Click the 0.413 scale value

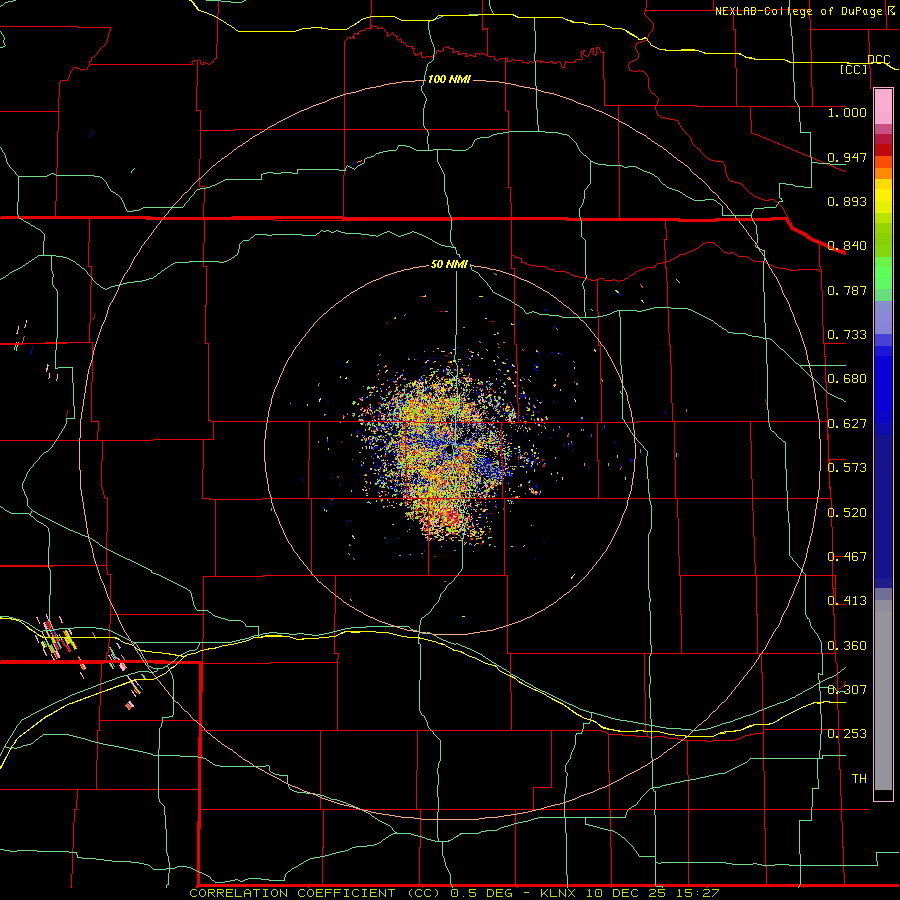pyautogui.click(x=847, y=601)
